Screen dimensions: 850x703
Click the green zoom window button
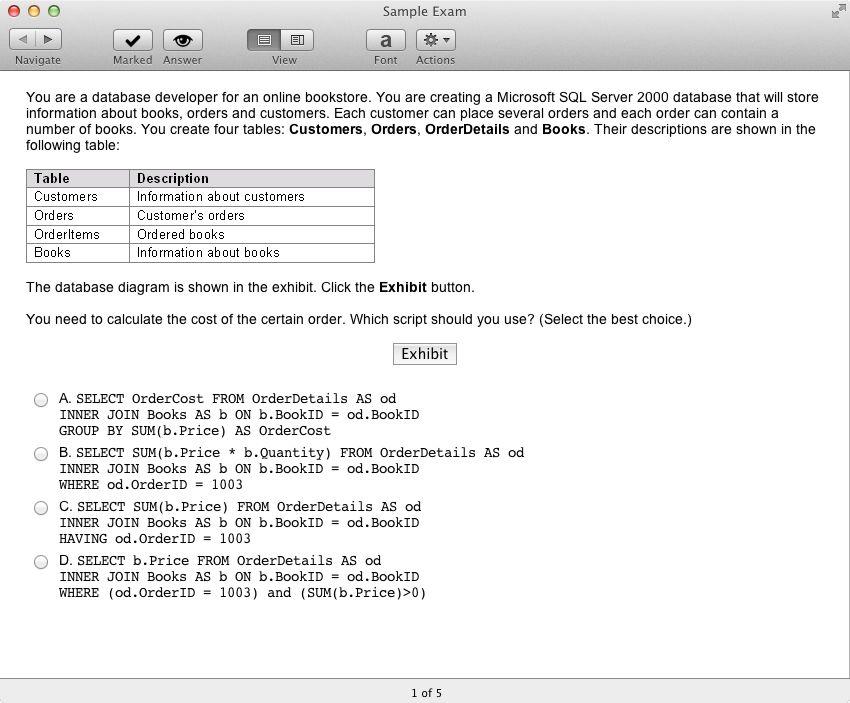[x=54, y=11]
